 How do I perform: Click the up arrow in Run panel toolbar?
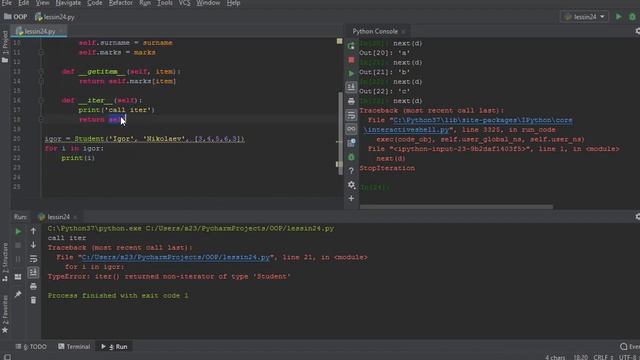click(x=33, y=231)
